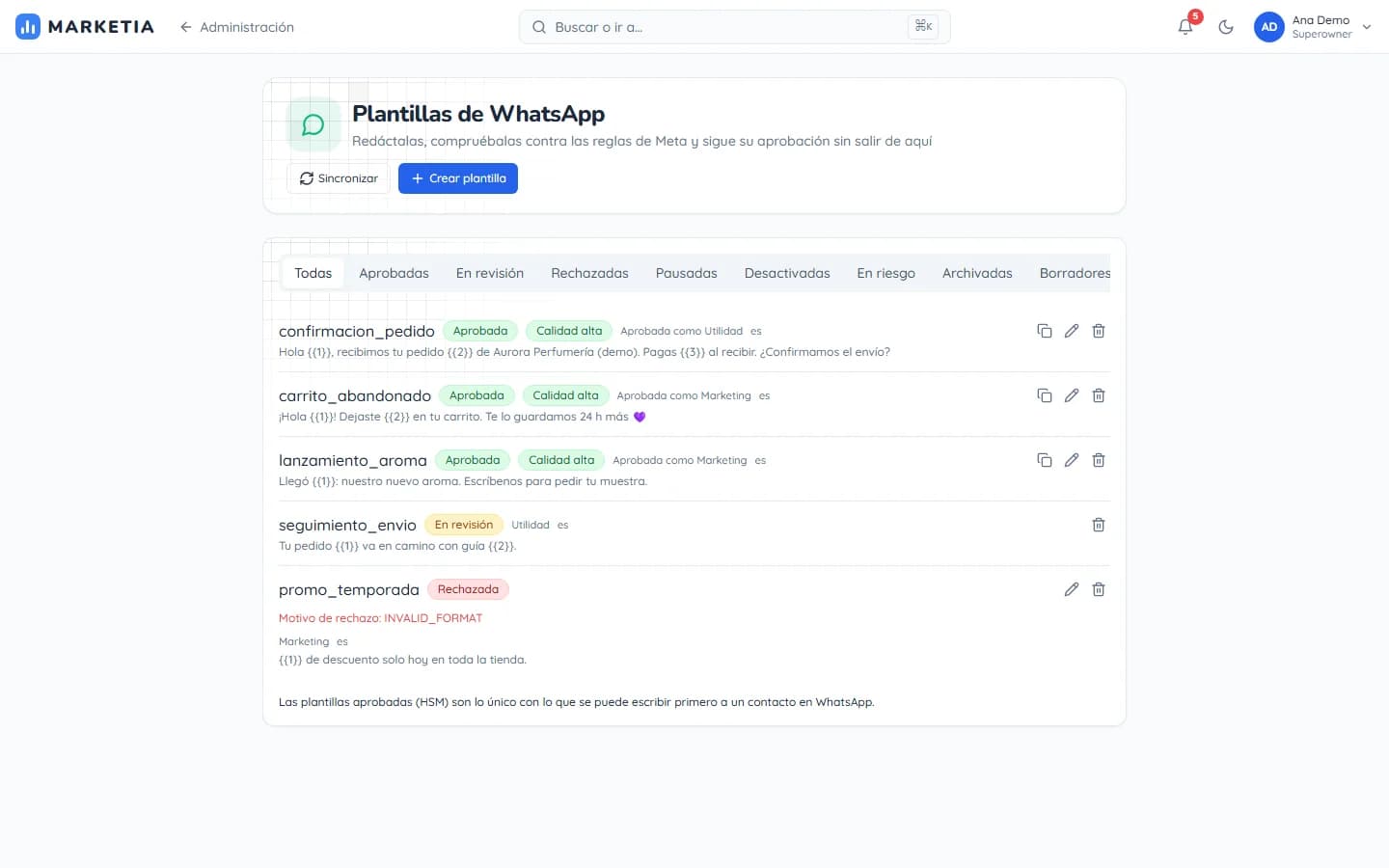Duplicate the confirmacion_pedido template
Image resolution: width=1389 pixels, height=868 pixels.
[1045, 331]
